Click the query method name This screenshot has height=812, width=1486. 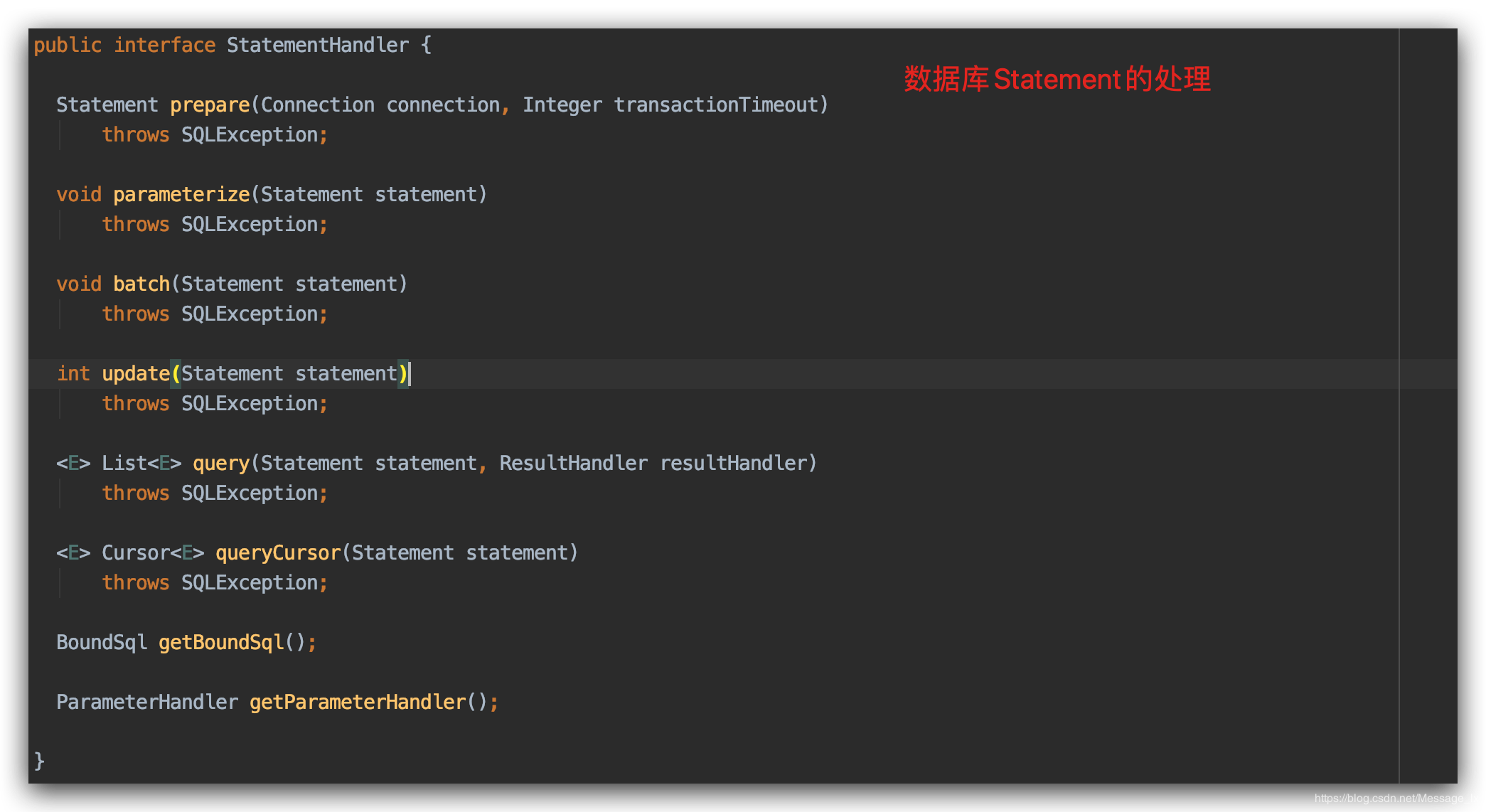tap(221, 464)
